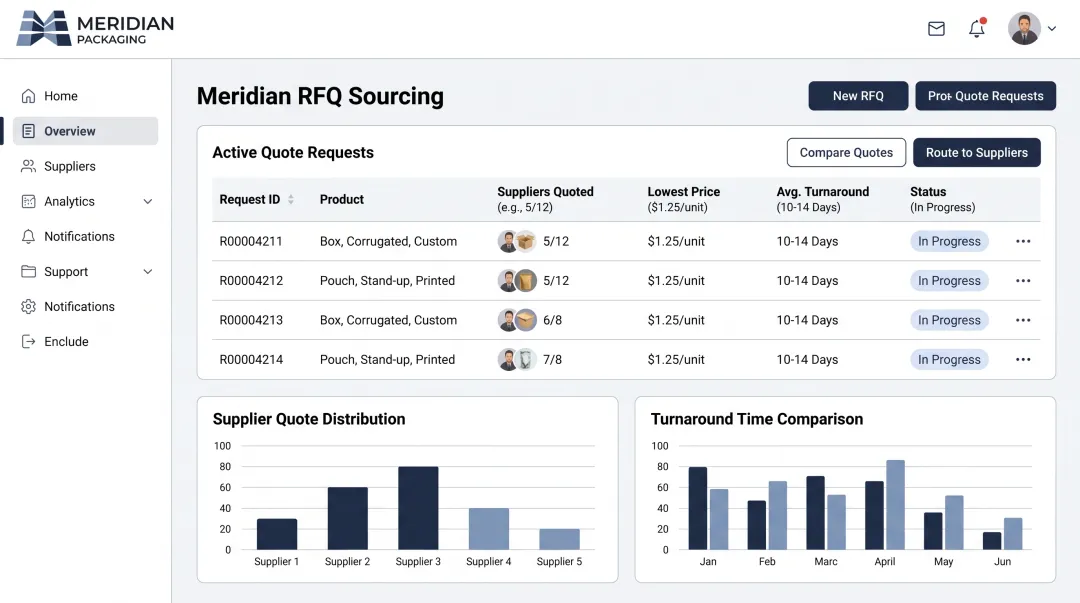
Task: Click supplier avatars in R00004211 row
Action: pyautogui.click(x=517, y=241)
